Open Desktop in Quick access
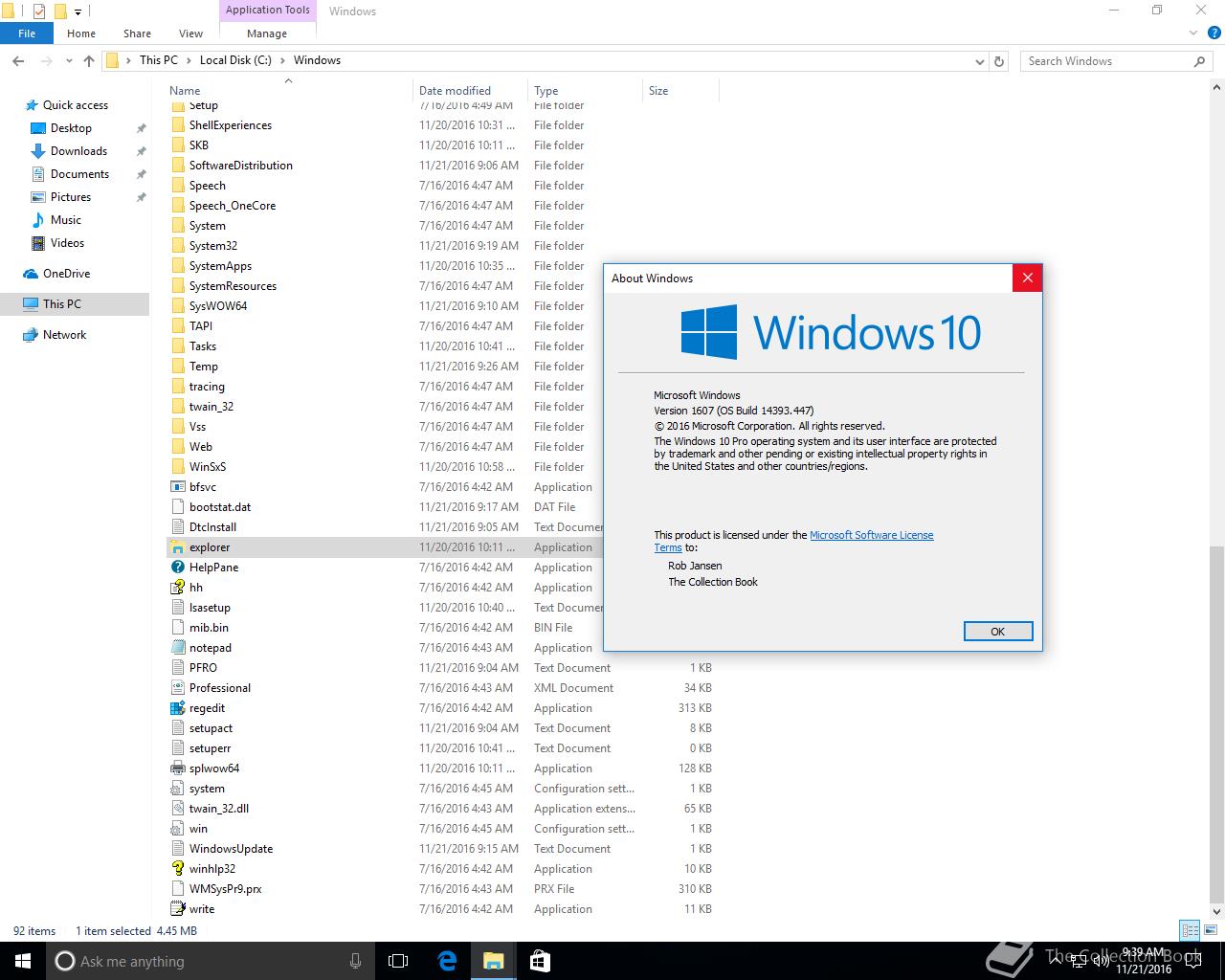The width and height of the screenshot is (1225, 980). pos(71,128)
